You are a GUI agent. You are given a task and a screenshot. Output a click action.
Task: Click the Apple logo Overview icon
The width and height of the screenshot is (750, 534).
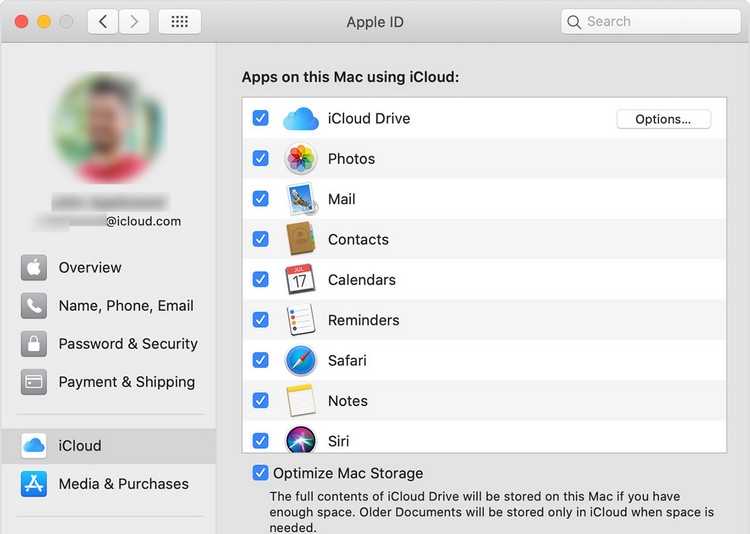pos(33,267)
